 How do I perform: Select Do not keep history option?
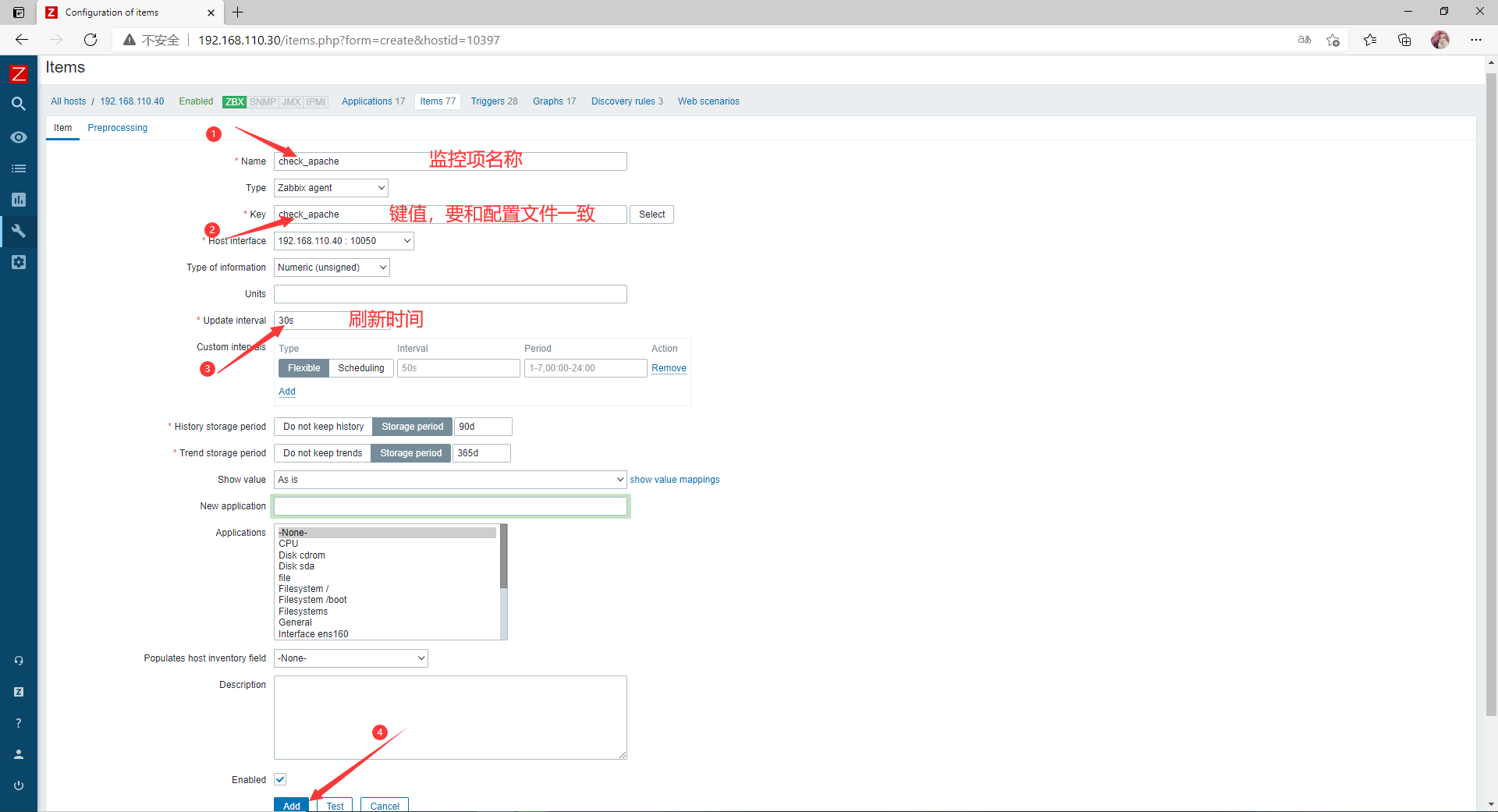click(323, 427)
